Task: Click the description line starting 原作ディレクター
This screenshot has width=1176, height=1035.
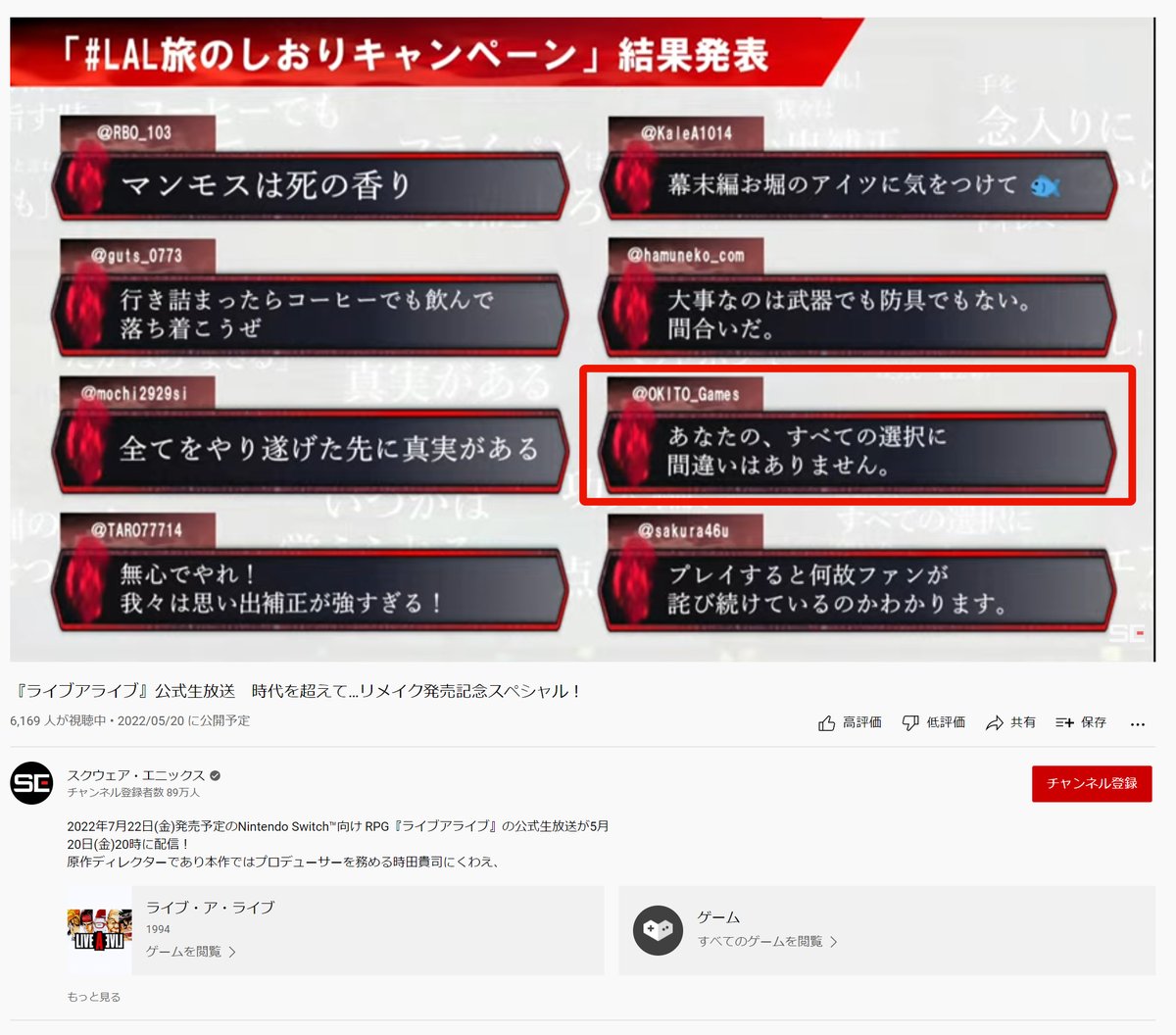Action: (283, 862)
